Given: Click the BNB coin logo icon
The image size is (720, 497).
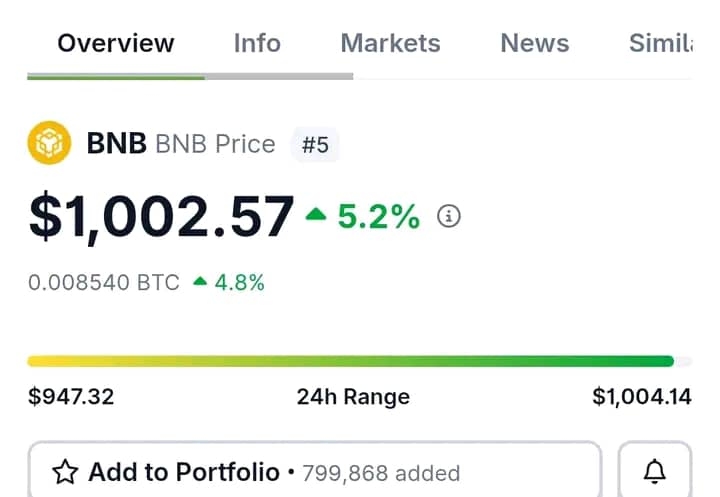Looking at the screenshot, I should tap(49, 144).
